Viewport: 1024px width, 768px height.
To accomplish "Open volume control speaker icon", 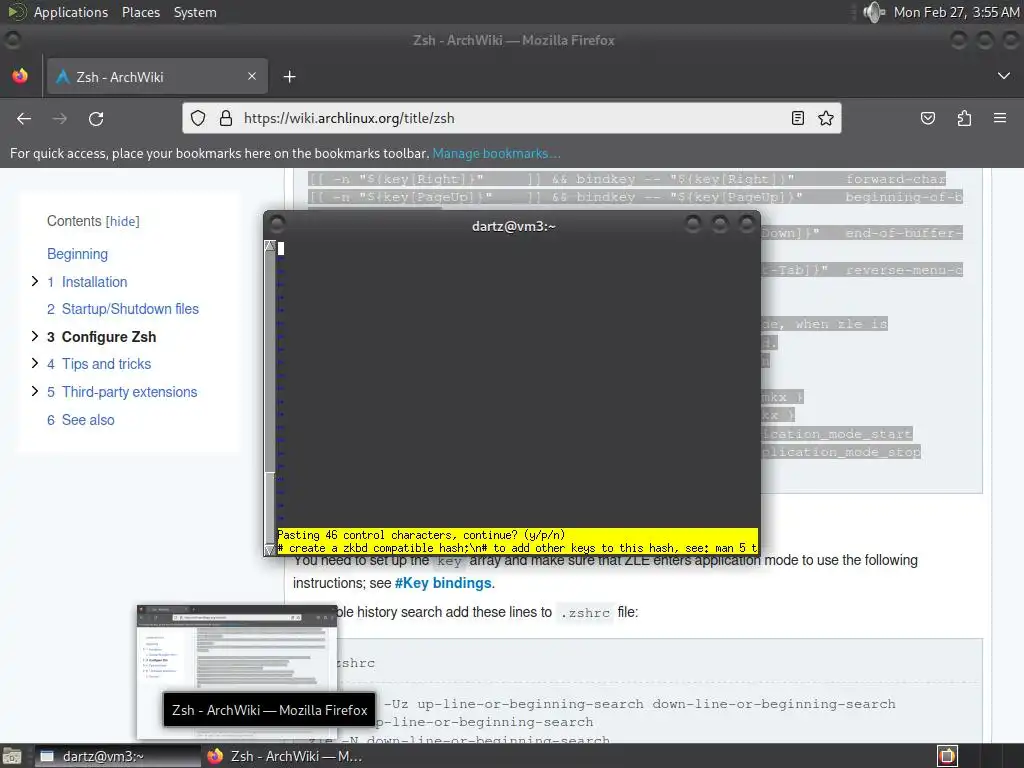I will coord(873,12).
